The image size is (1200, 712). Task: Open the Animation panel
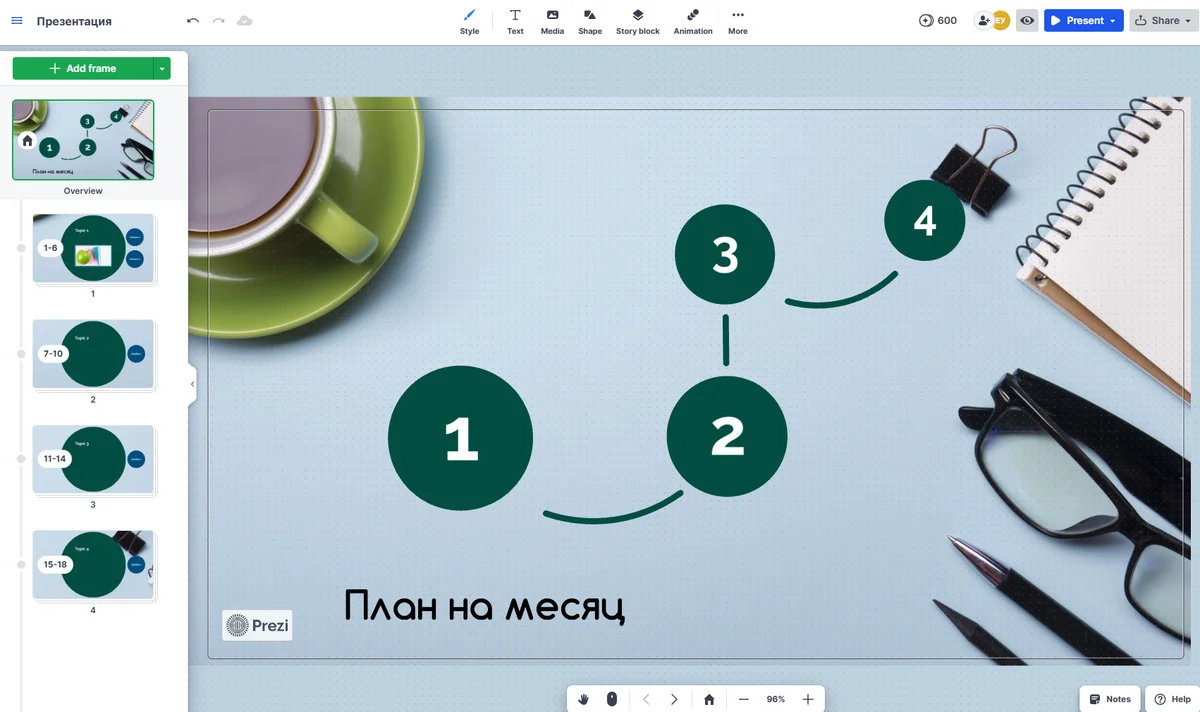pos(693,21)
